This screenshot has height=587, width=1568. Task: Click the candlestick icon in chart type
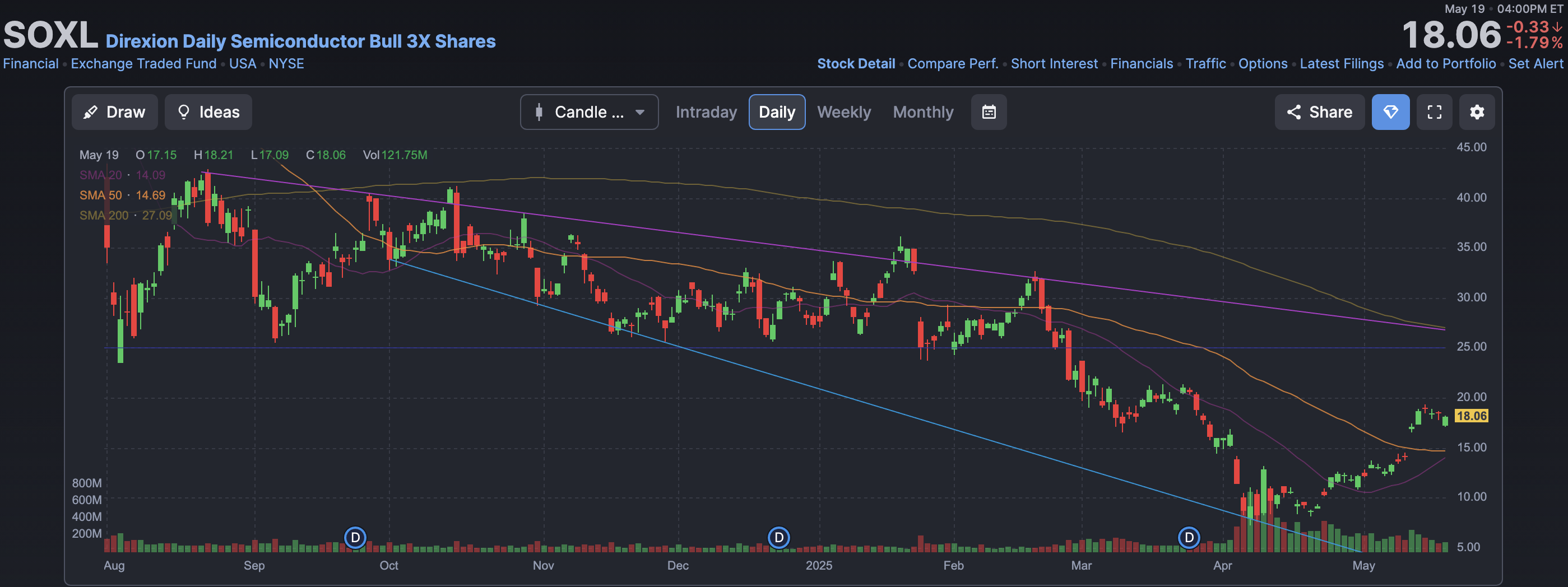tap(539, 112)
